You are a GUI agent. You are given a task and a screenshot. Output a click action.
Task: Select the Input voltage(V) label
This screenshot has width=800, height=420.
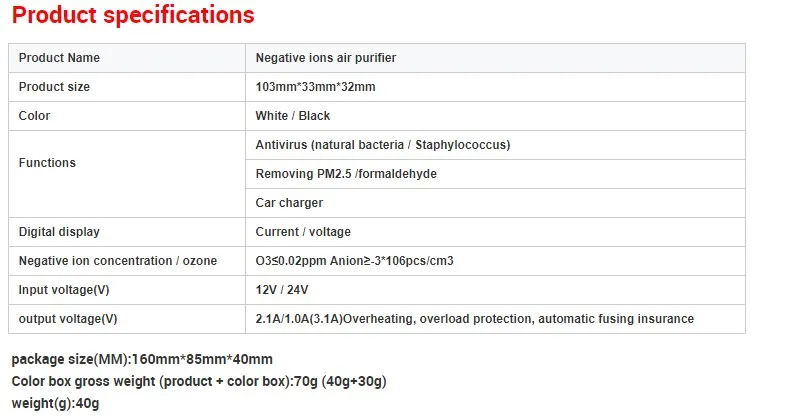(64, 290)
